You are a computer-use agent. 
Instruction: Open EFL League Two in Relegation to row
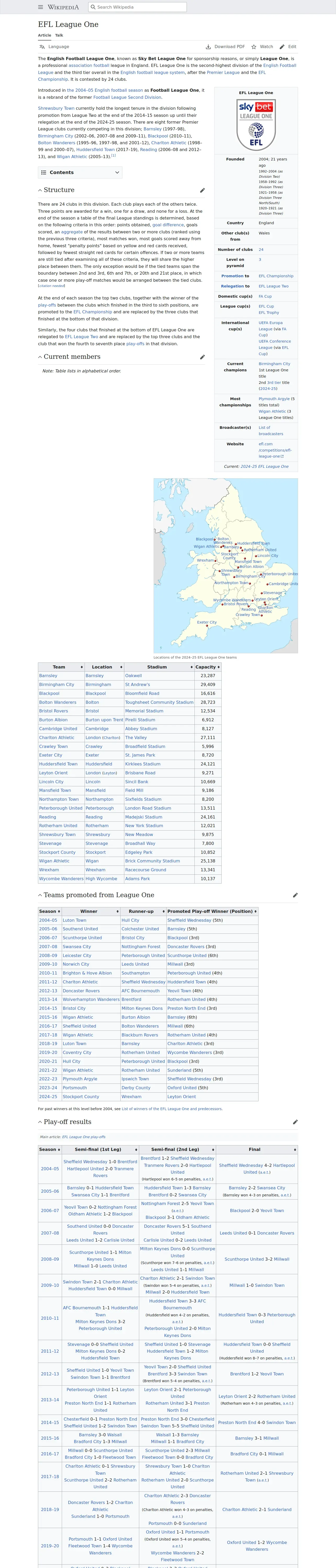pos(273,286)
